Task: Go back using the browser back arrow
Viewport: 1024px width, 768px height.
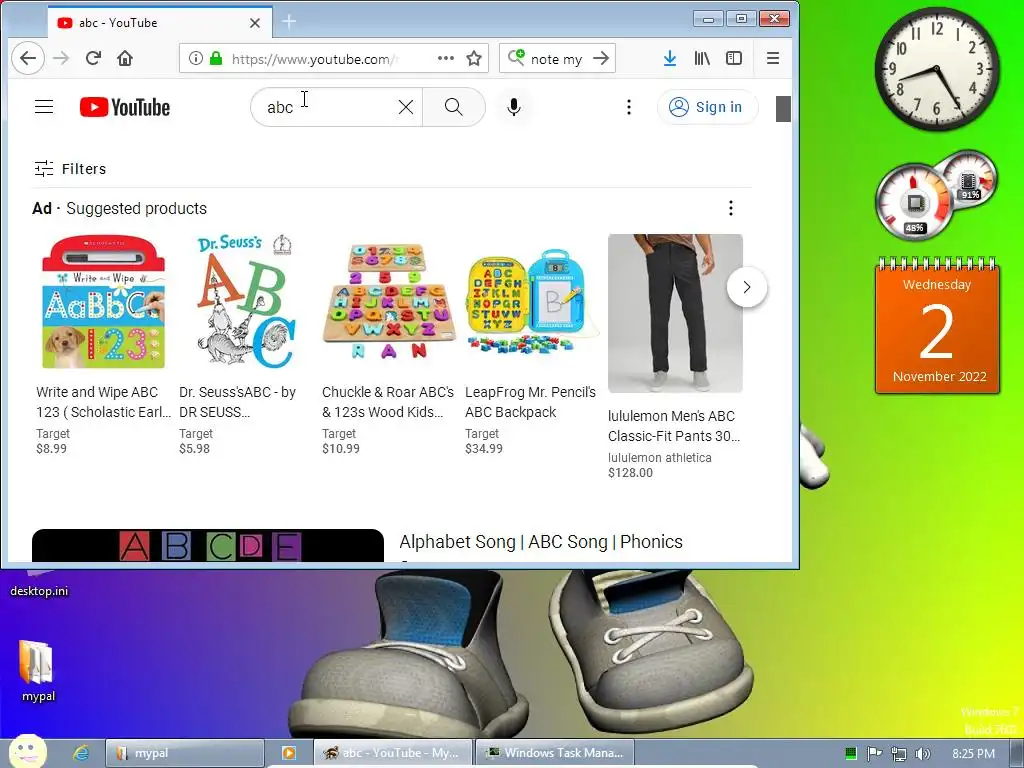Action: click(27, 58)
